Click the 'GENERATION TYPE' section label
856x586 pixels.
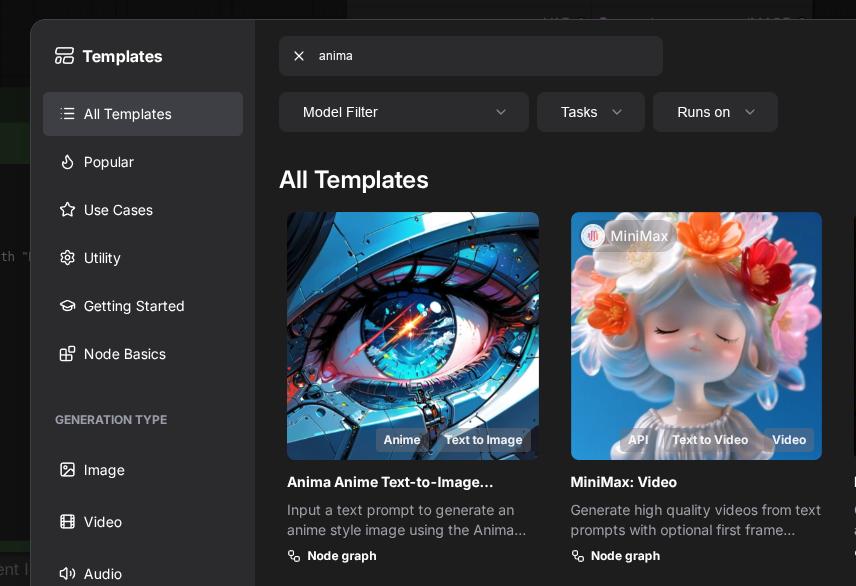111,419
